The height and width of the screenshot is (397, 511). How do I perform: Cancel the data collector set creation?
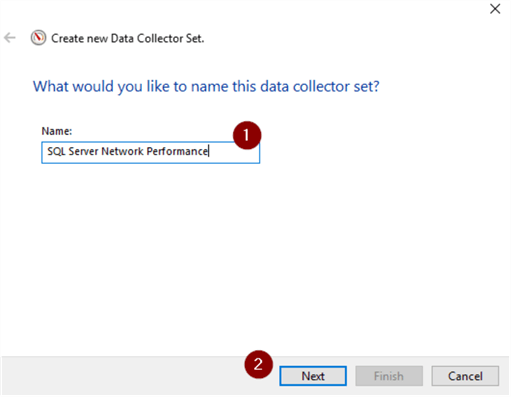click(465, 376)
